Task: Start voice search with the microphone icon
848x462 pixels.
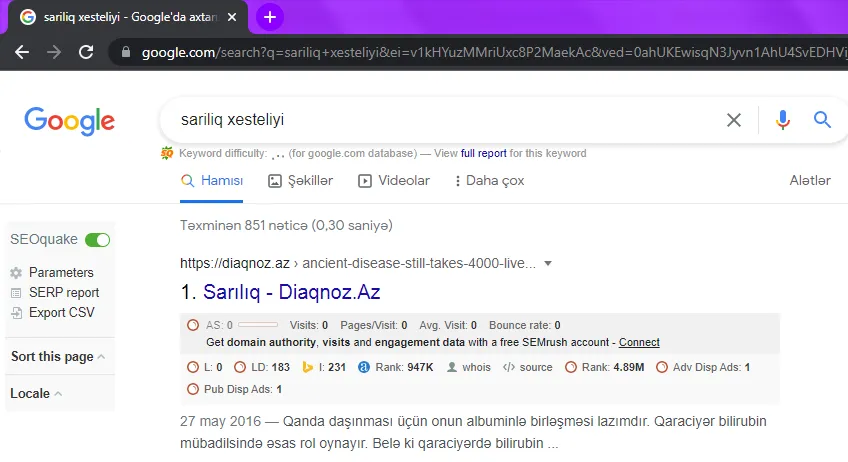Action: (x=783, y=120)
